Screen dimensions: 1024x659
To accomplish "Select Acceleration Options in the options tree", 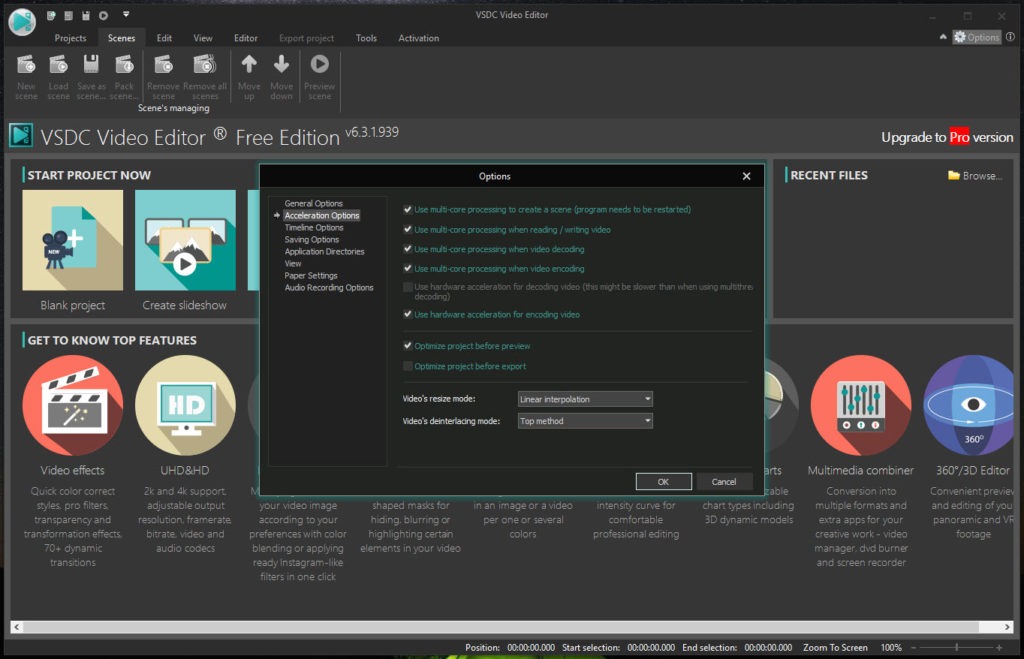I will [322, 216].
